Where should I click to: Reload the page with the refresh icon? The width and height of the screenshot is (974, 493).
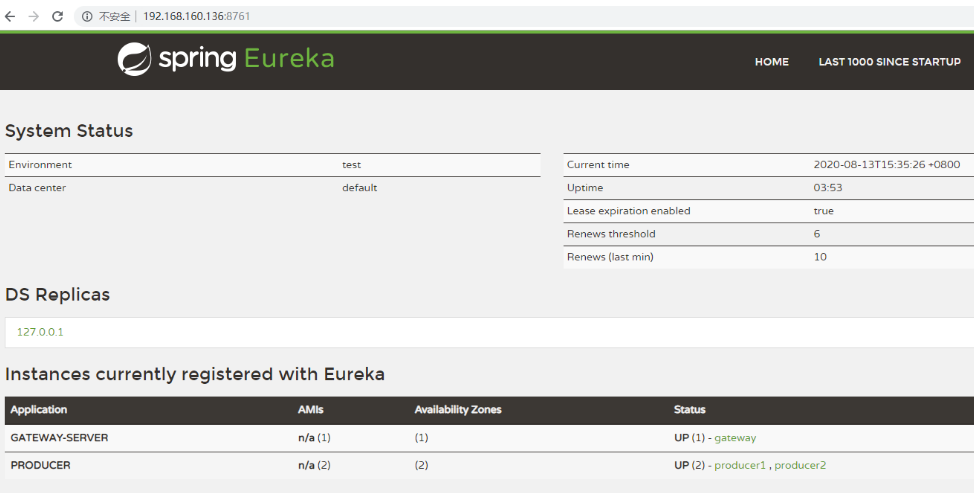57,16
